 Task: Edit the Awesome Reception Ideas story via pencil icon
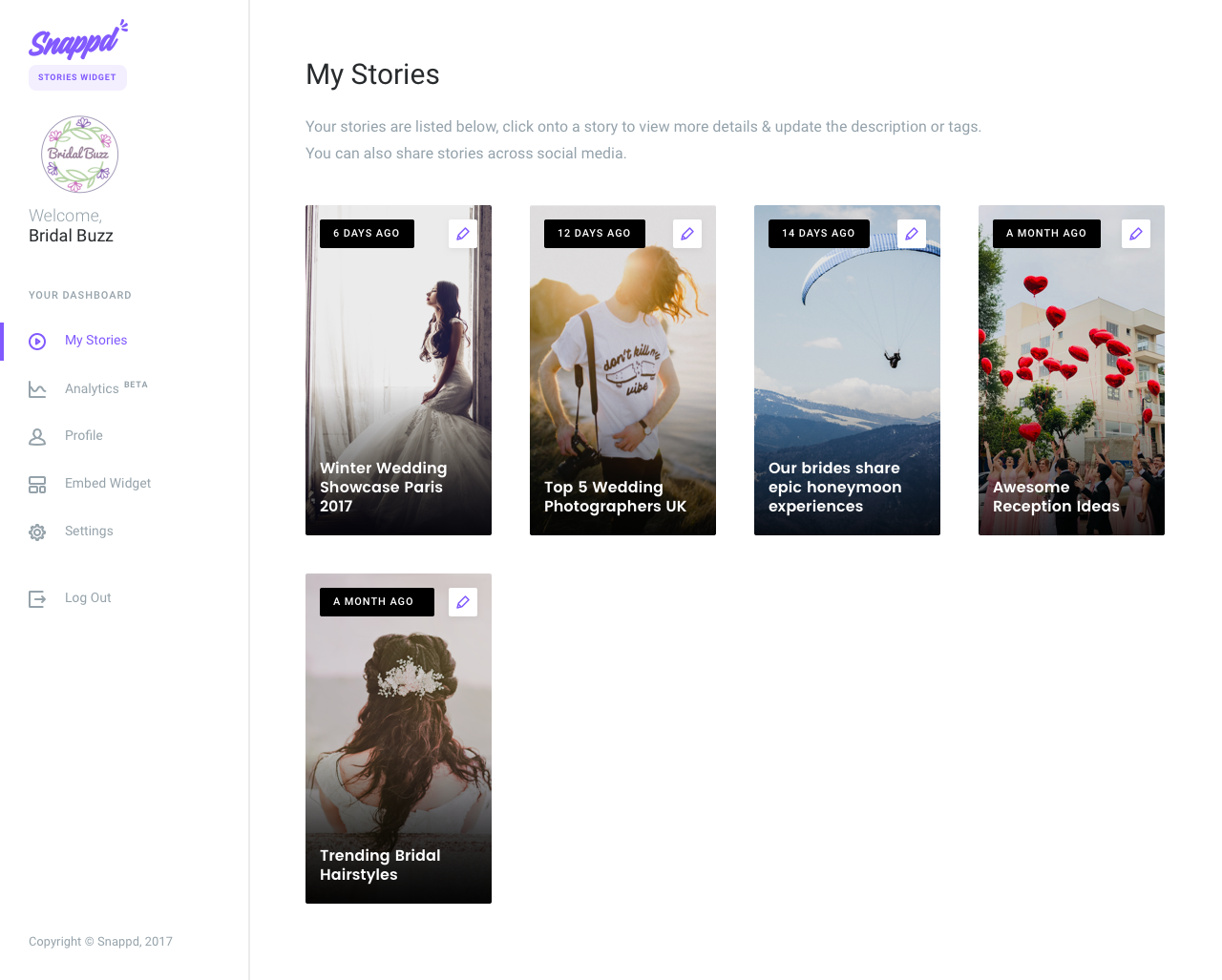point(1135,233)
